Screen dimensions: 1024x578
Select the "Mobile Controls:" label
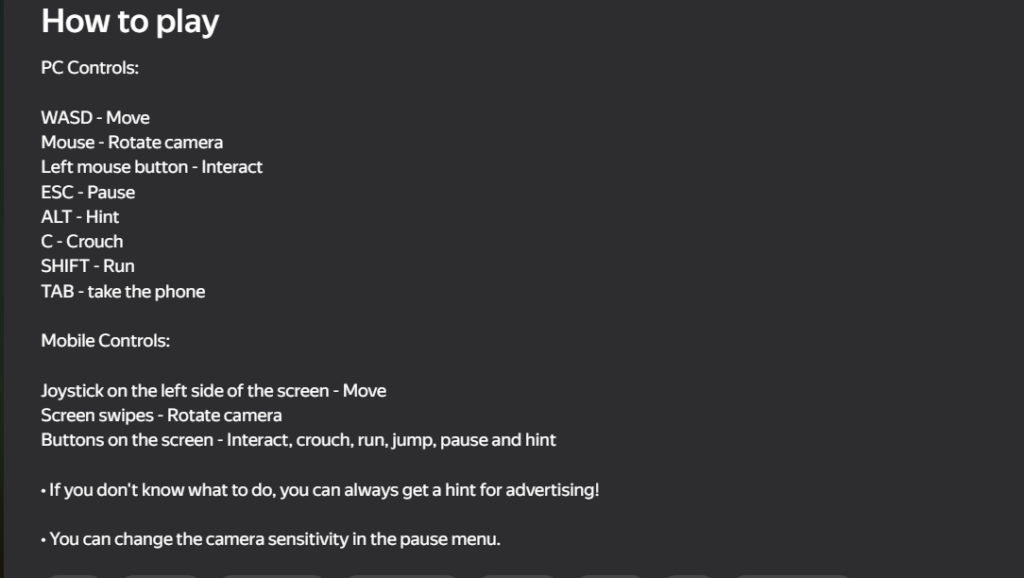(106, 341)
